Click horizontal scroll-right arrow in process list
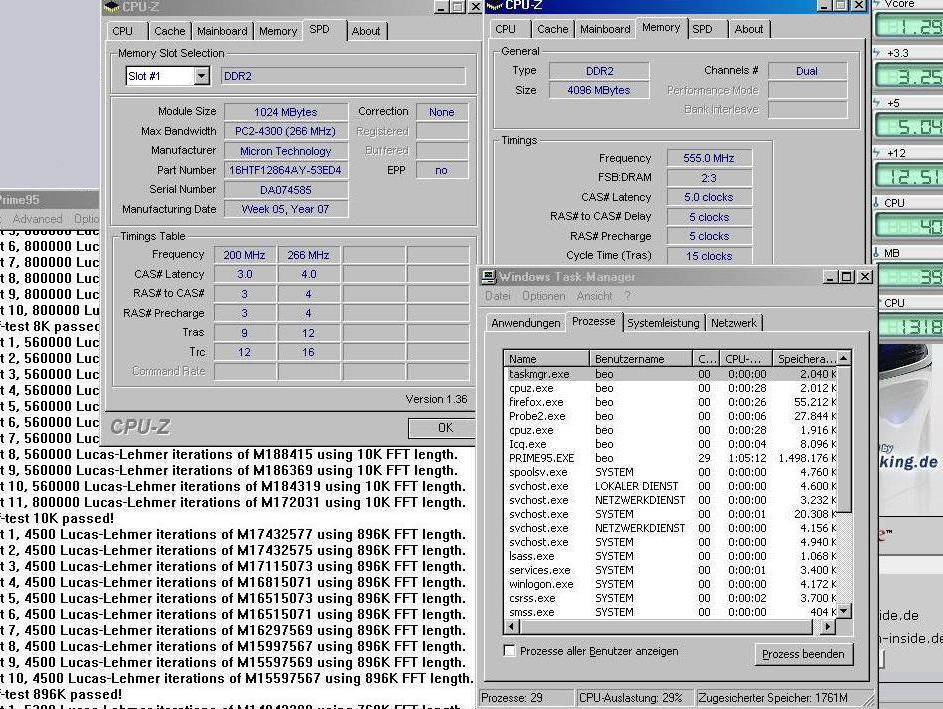The height and width of the screenshot is (709, 943). (x=828, y=627)
